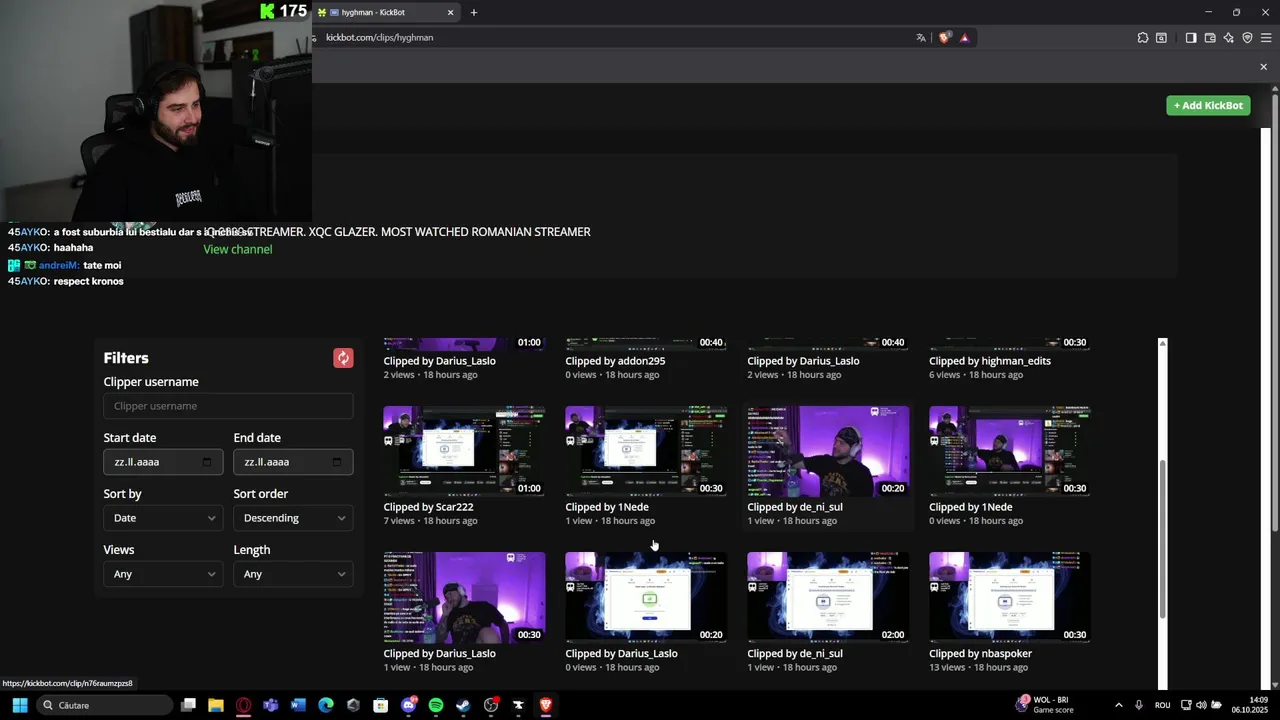1280x720 pixels.
Task: Open the clip by 1Nede with 1 view
Action: [646, 451]
